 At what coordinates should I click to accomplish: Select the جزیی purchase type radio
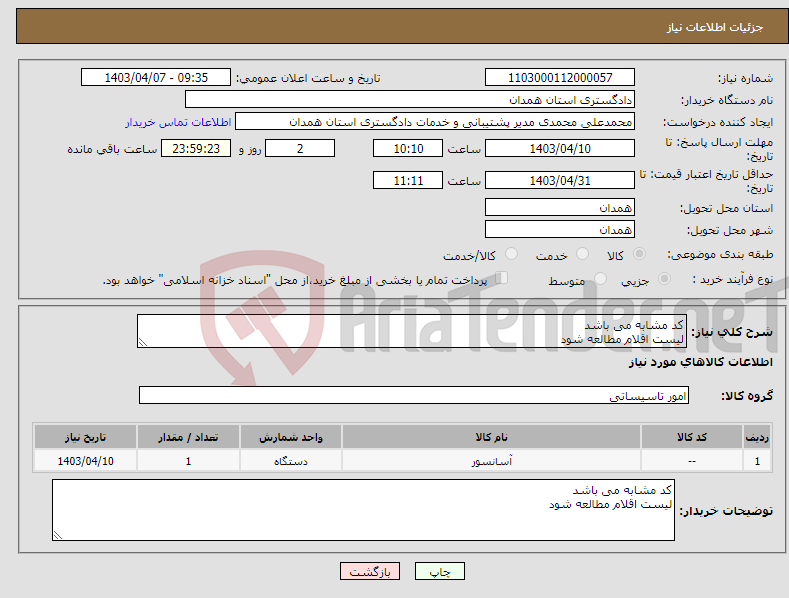pyautogui.click(x=664, y=278)
